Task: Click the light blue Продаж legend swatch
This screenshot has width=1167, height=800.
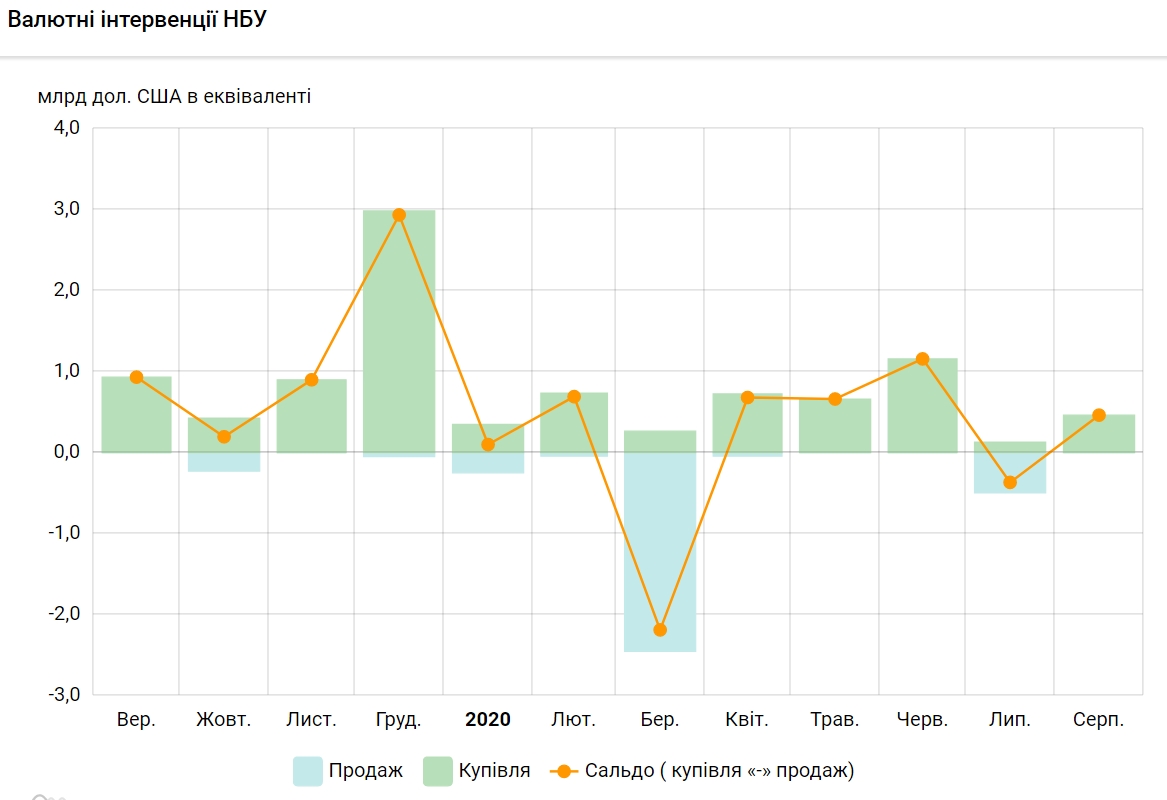Action: (x=308, y=771)
